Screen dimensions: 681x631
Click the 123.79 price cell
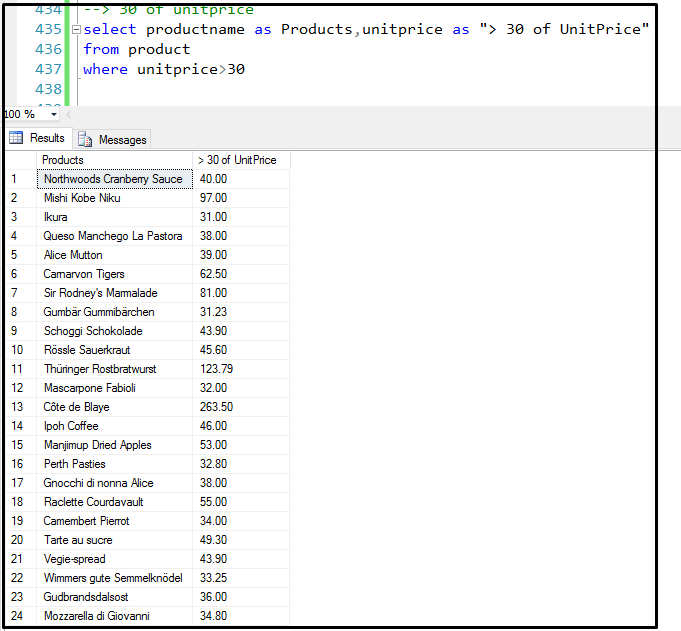coord(241,369)
